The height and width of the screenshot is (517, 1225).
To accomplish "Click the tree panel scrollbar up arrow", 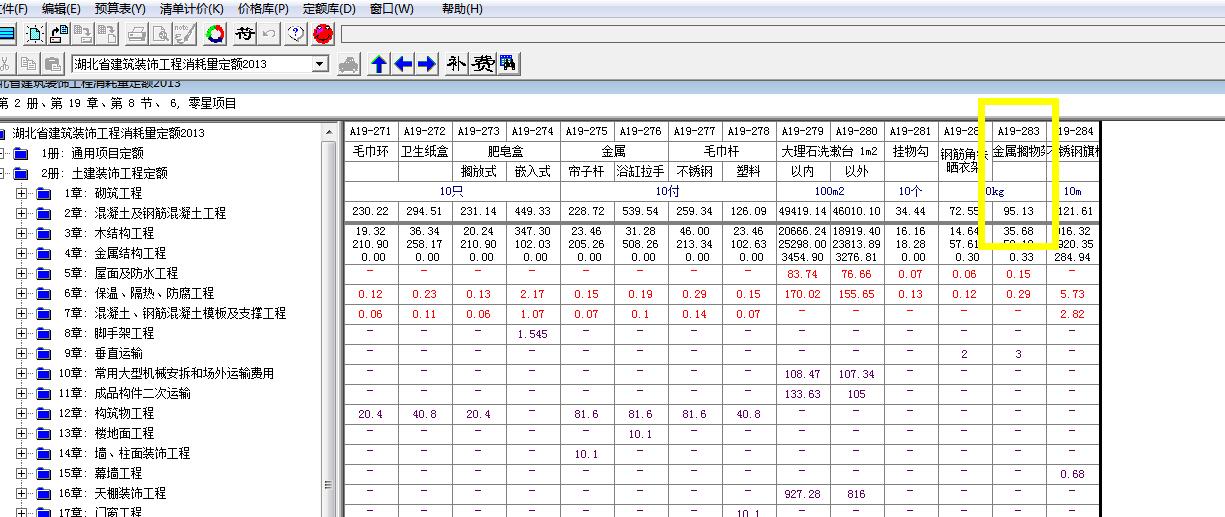I will [x=329, y=132].
